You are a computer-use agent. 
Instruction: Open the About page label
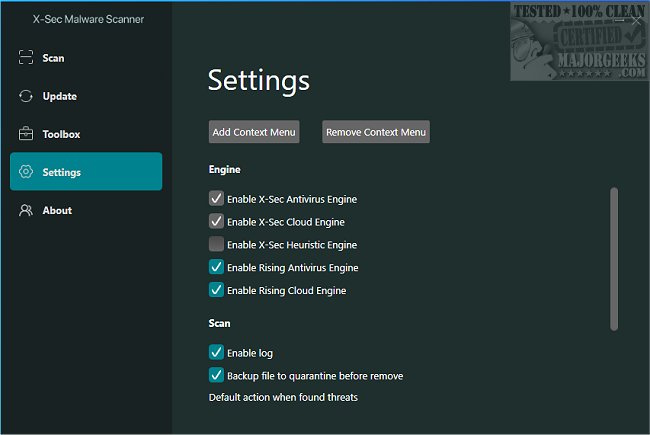click(57, 211)
